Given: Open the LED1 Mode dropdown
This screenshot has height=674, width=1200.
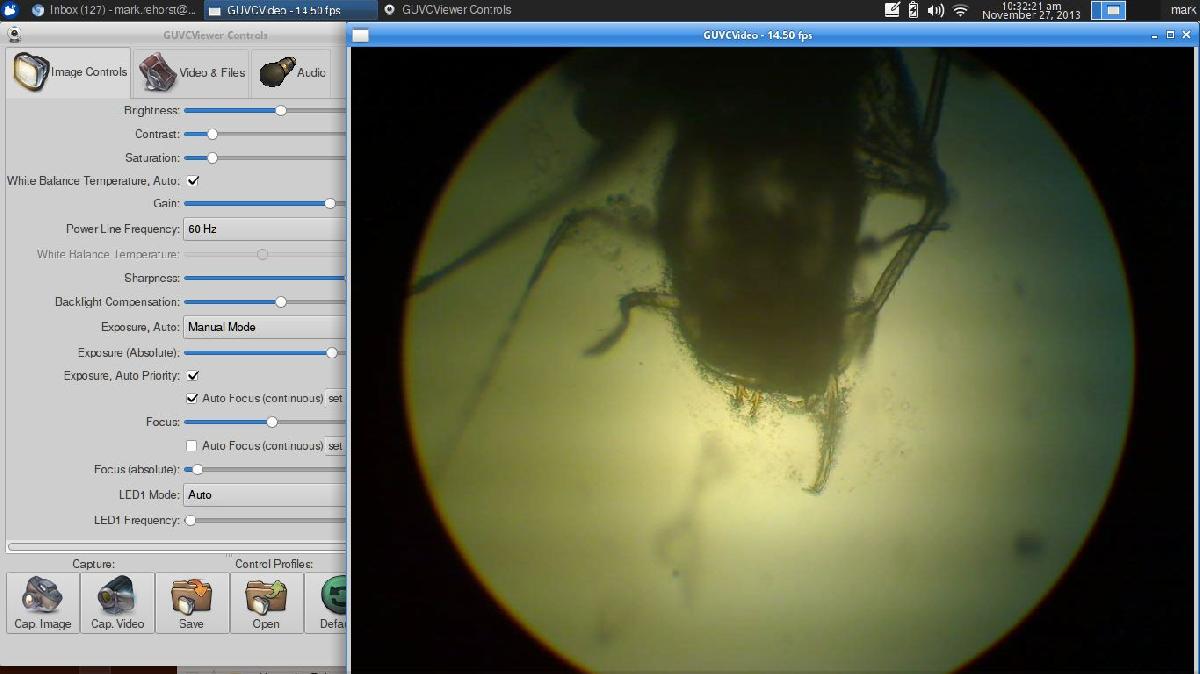Looking at the screenshot, I should (264, 494).
